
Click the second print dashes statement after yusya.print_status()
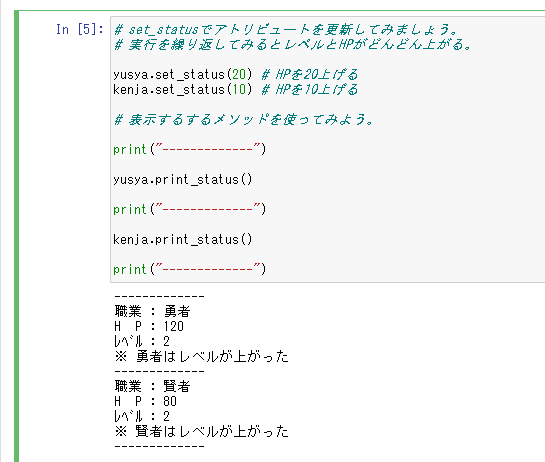click(190, 210)
